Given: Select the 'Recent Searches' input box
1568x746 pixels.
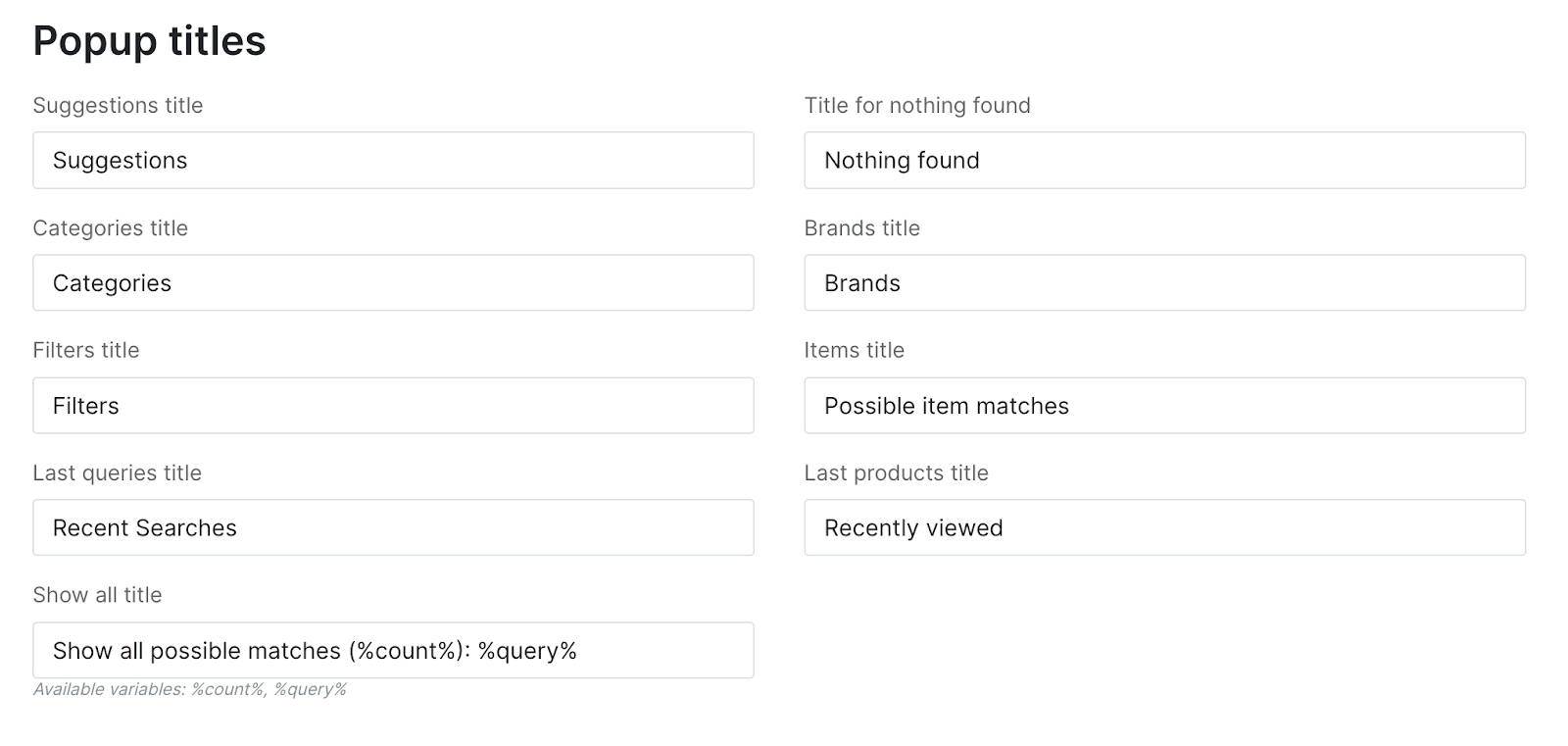Looking at the screenshot, I should point(392,528).
